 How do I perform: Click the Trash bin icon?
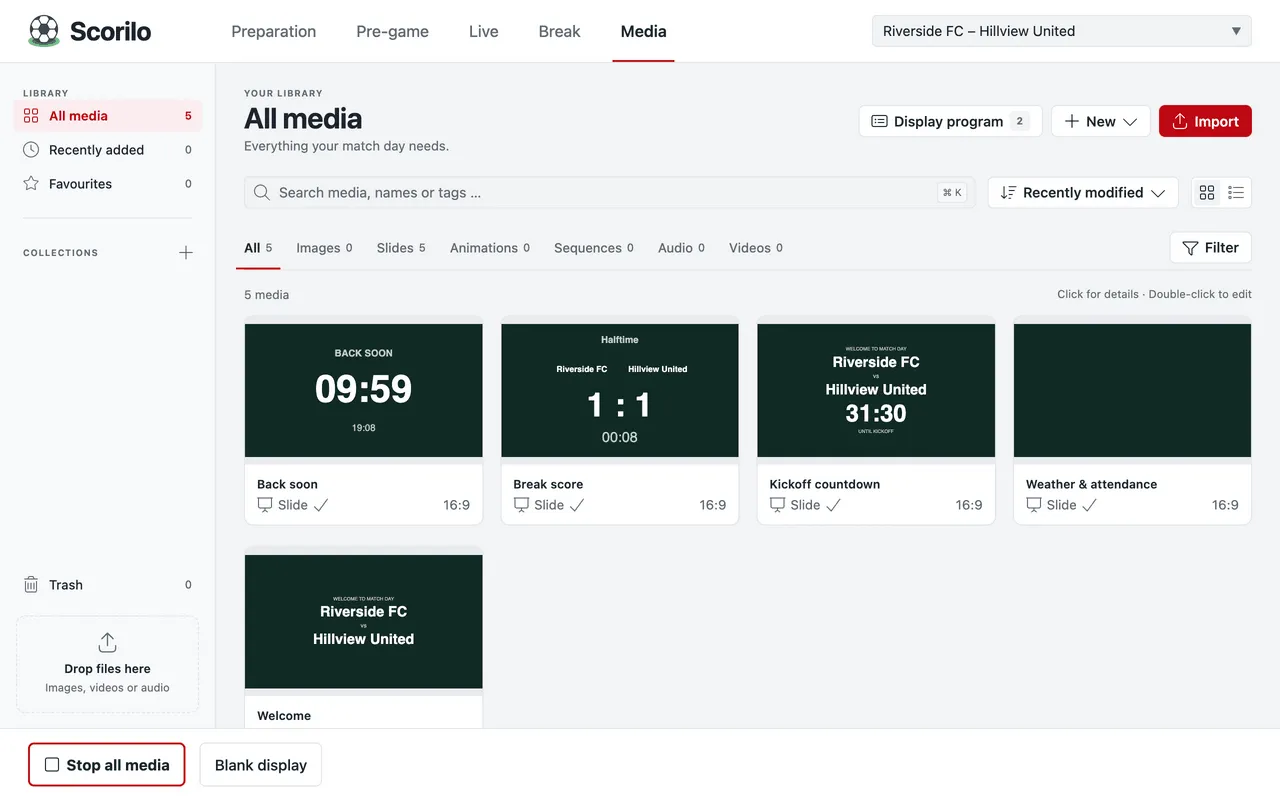point(31,585)
